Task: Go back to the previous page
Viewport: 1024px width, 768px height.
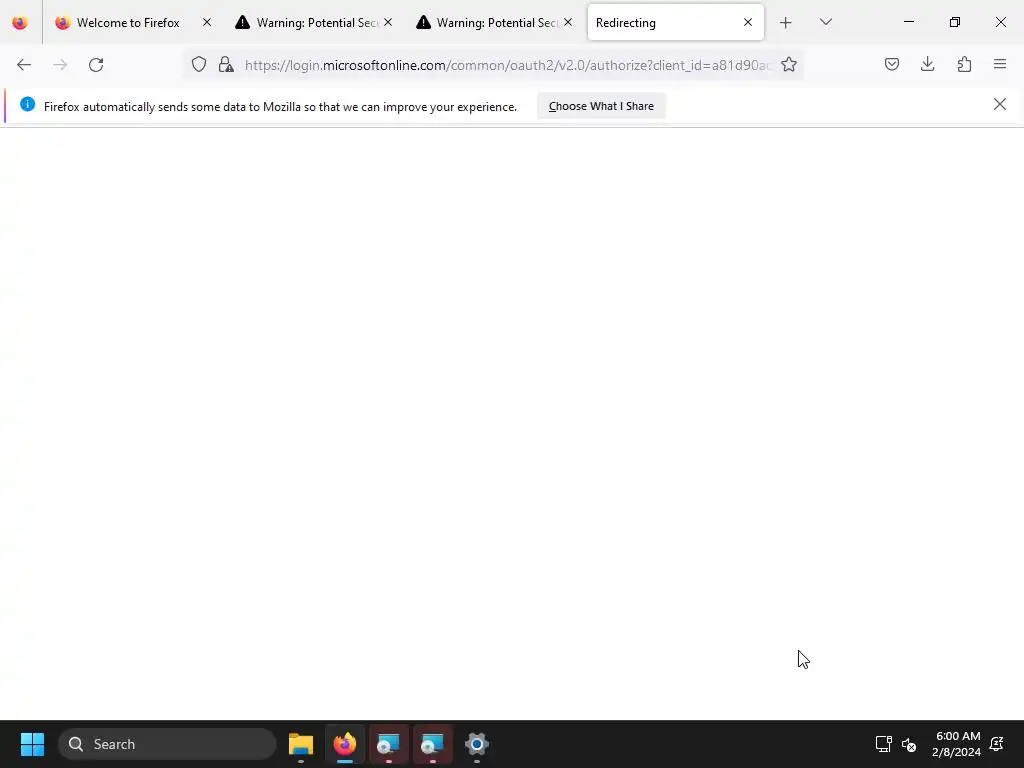Action: [x=24, y=65]
